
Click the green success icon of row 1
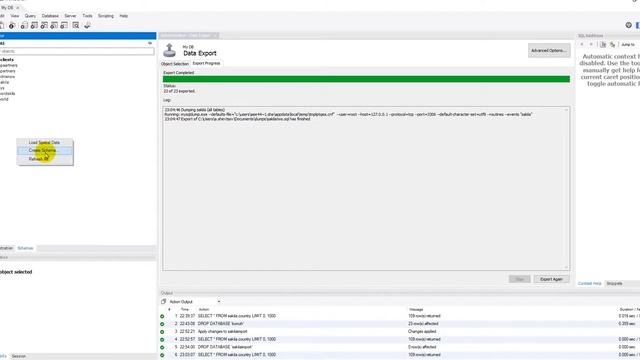click(162, 316)
